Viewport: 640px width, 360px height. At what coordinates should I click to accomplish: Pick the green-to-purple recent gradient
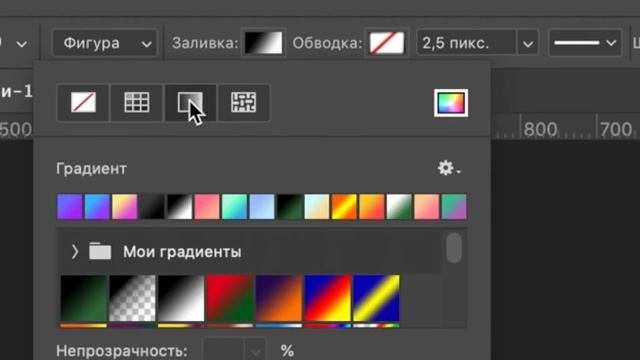(x=454, y=207)
